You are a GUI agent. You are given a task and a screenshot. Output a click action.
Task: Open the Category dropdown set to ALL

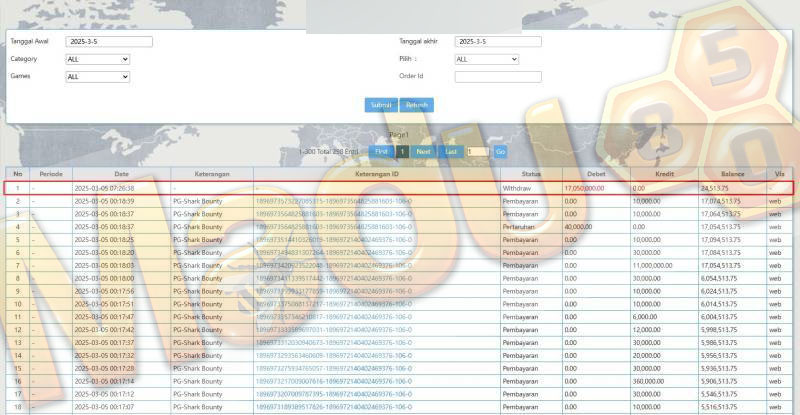97,59
